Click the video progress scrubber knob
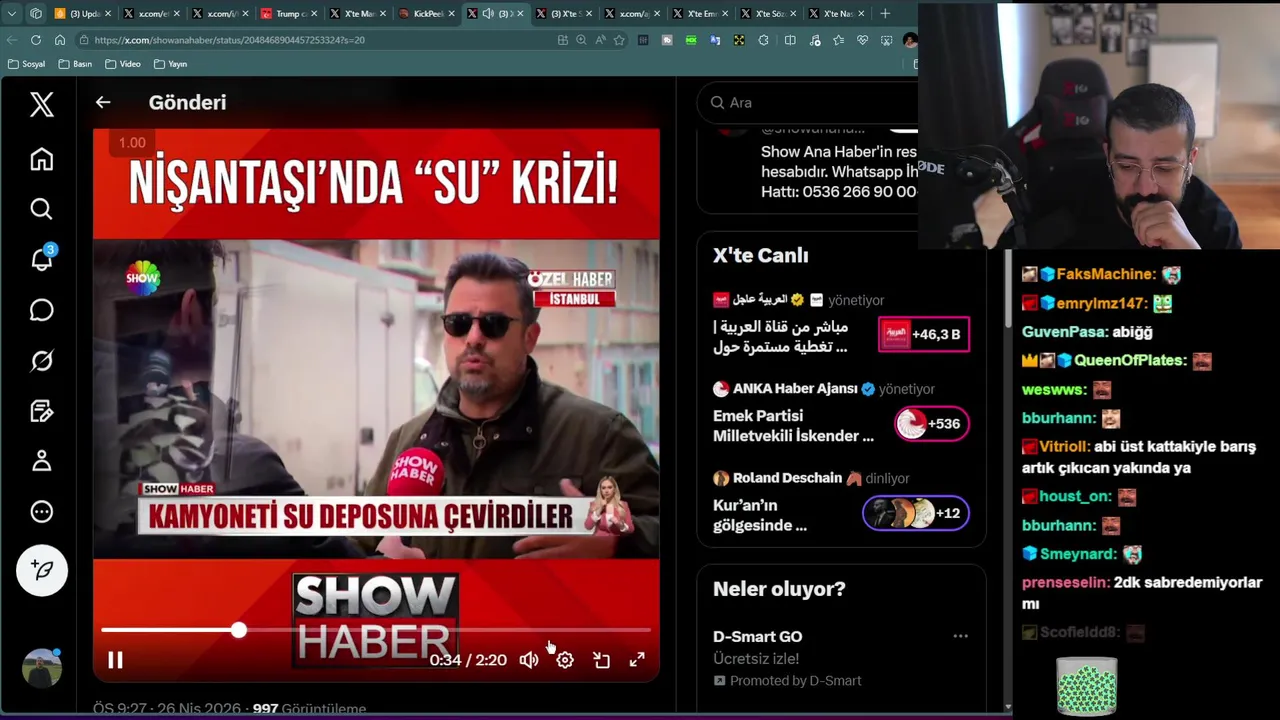This screenshot has height=720, width=1280. click(238, 630)
